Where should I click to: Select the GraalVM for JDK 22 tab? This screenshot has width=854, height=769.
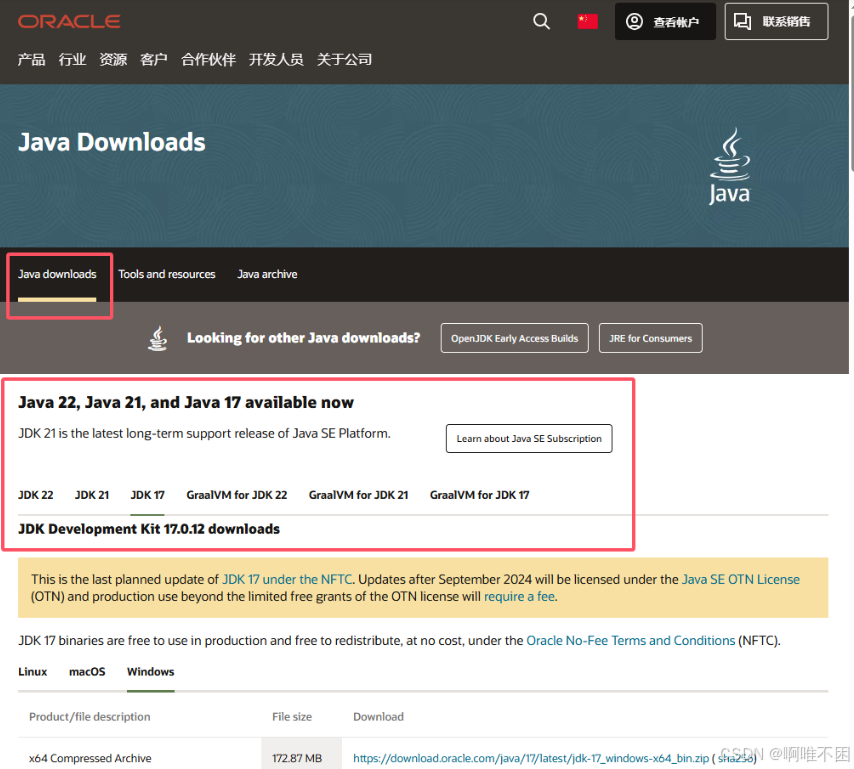pyautogui.click(x=237, y=495)
